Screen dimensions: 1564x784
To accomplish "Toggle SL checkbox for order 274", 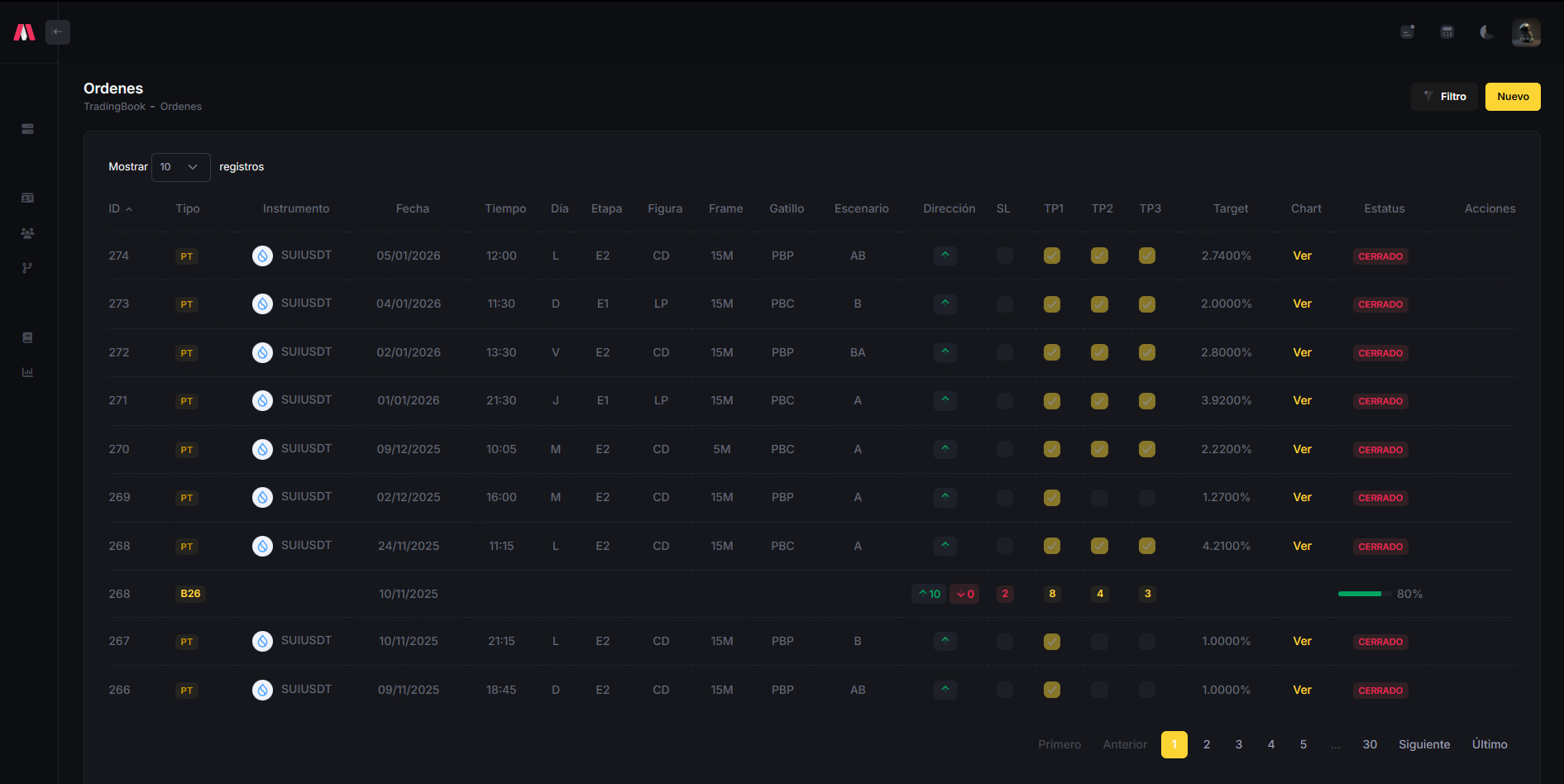I will (1004, 256).
